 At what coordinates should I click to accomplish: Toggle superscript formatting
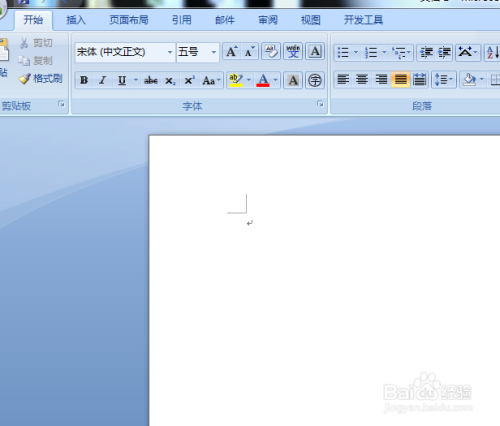189,80
